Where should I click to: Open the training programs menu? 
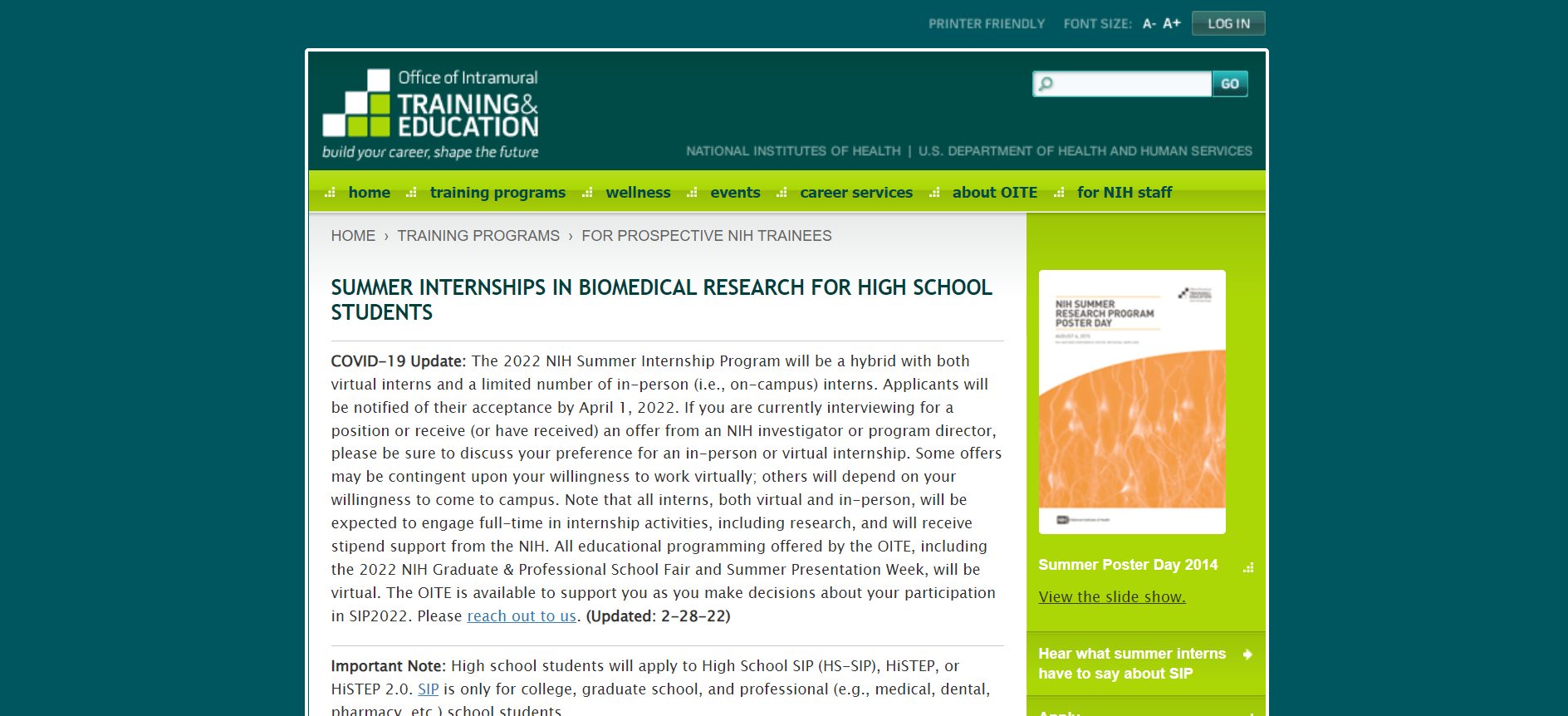click(x=497, y=193)
